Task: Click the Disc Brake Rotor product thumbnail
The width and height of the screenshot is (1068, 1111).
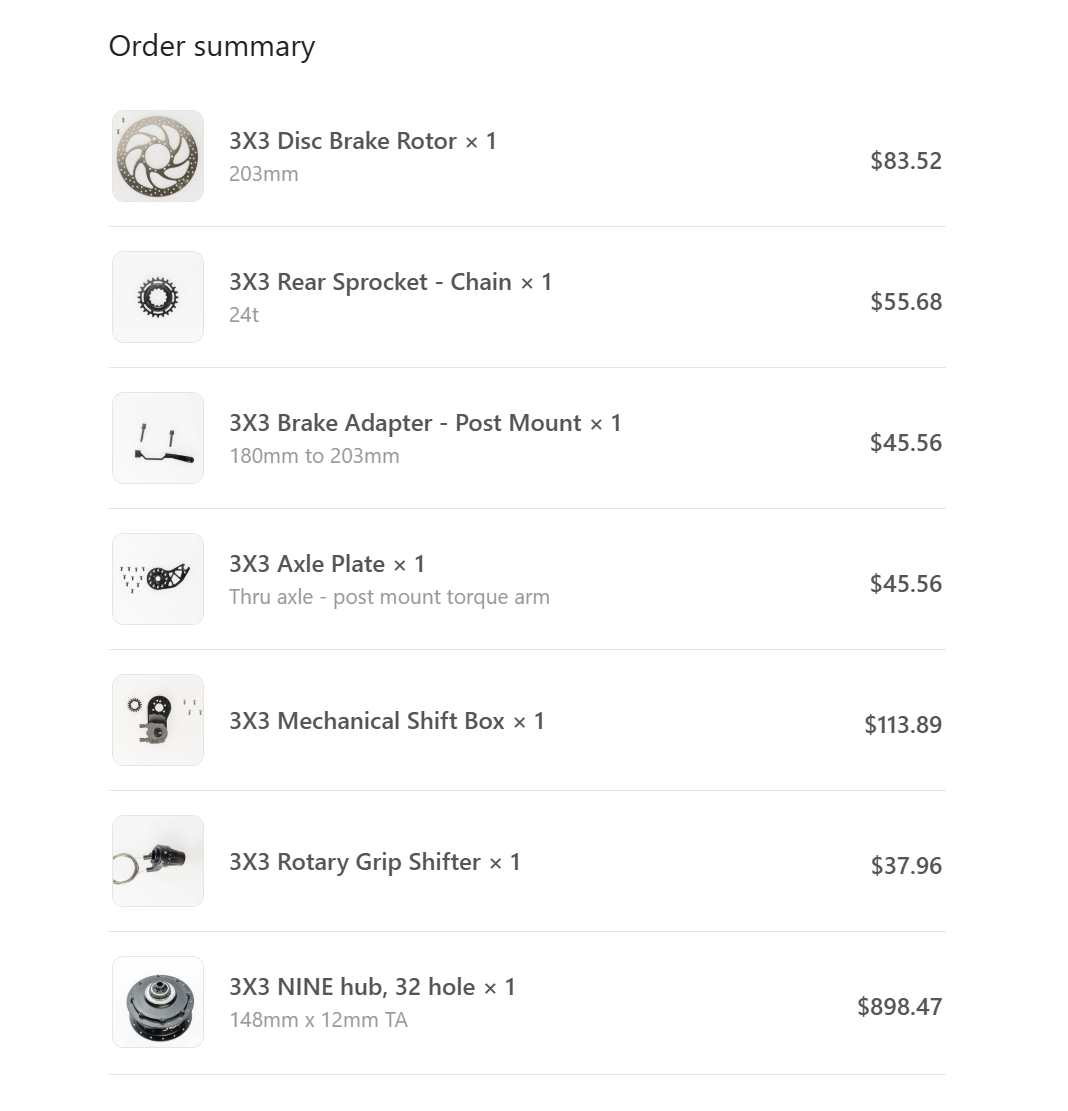Action: 158,156
